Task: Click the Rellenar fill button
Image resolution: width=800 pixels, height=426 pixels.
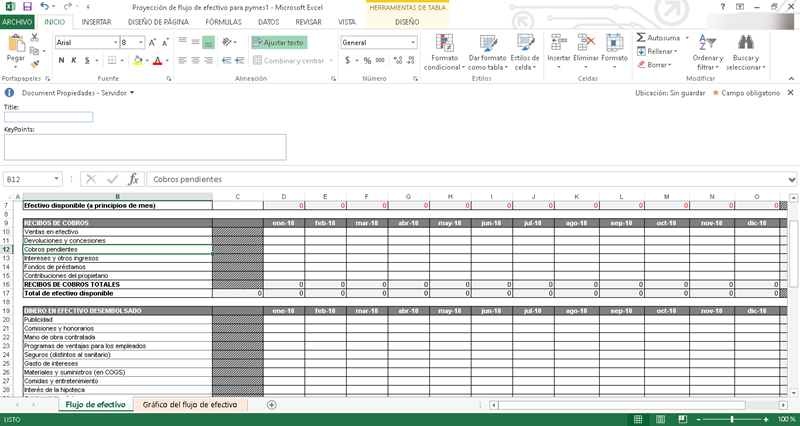Action: 657,52
